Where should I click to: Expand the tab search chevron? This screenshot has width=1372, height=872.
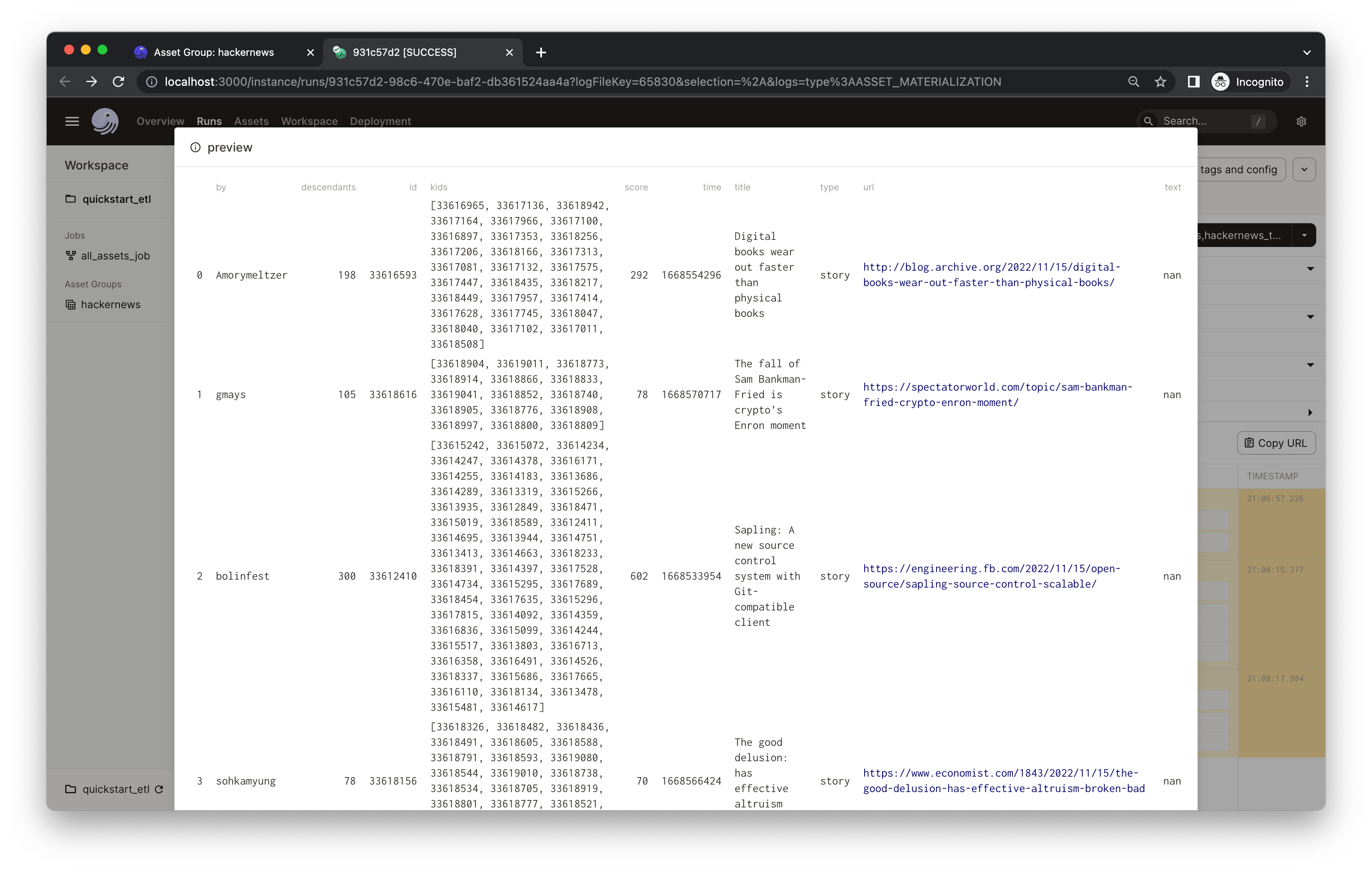[x=1307, y=52]
